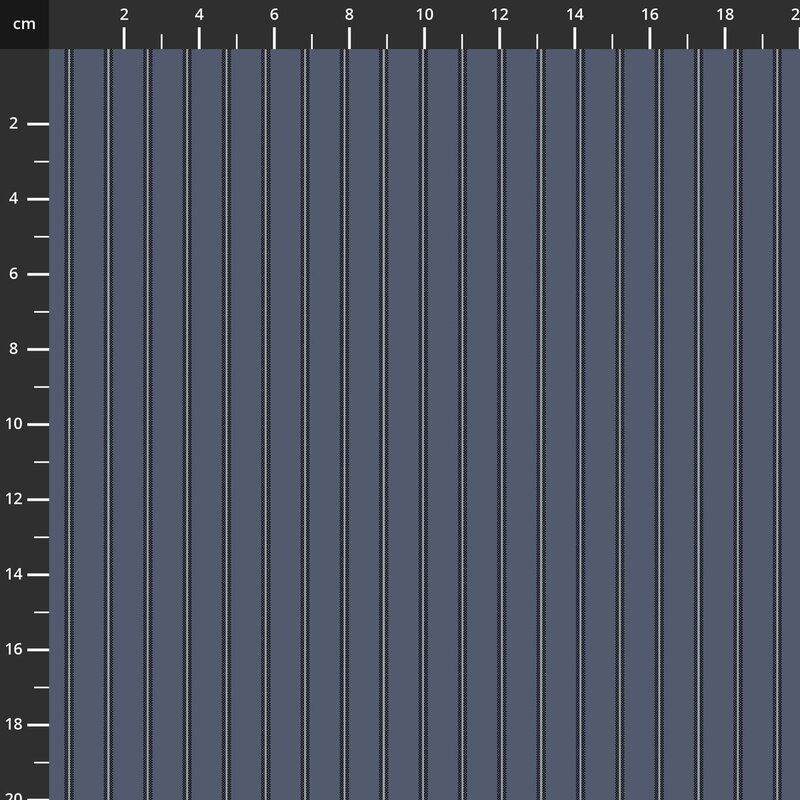
Task: Click the 2 mark on the left ruler
Action: [x=14, y=124]
